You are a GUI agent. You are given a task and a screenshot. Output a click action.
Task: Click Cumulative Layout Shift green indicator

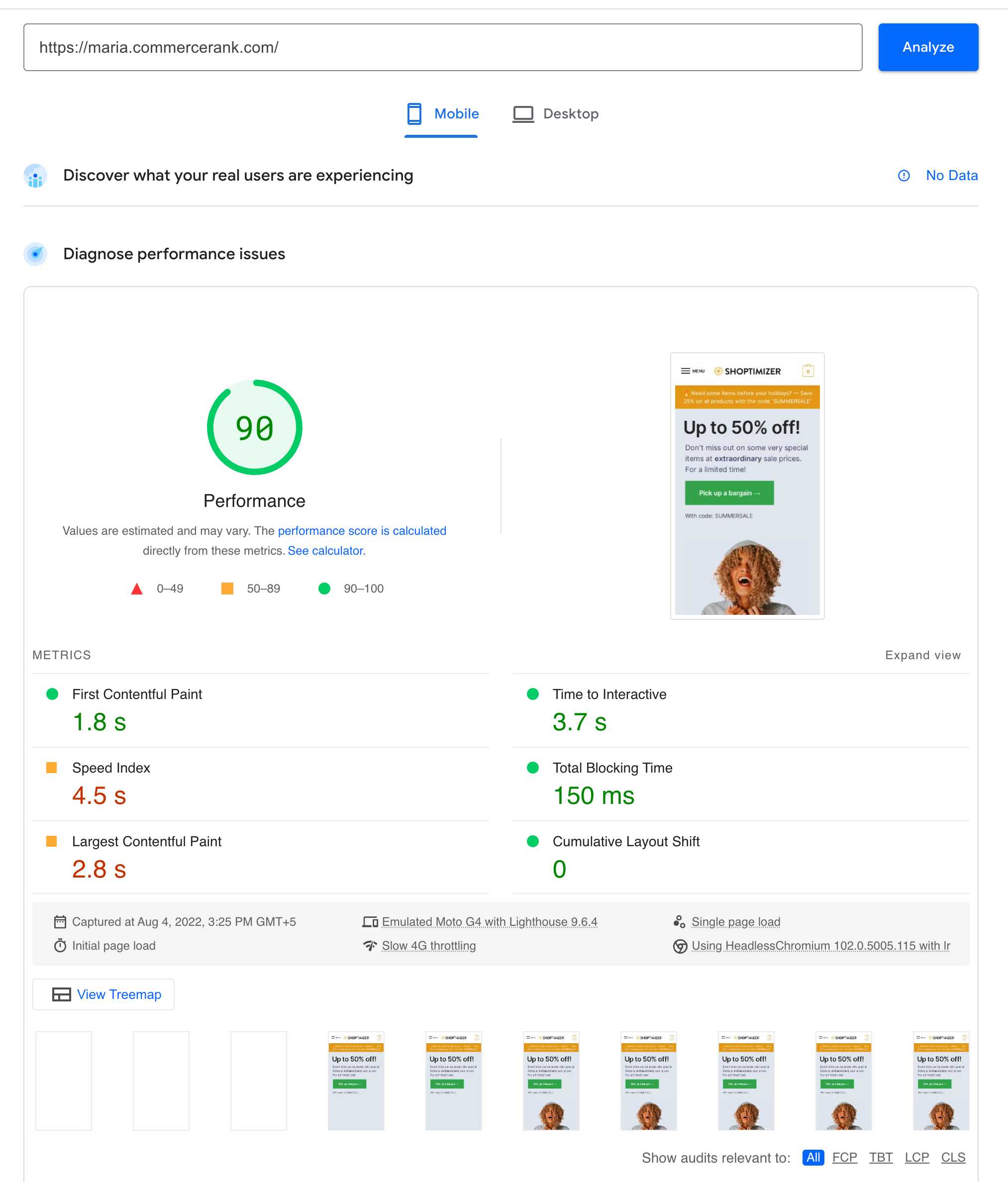click(x=533, y=841)
